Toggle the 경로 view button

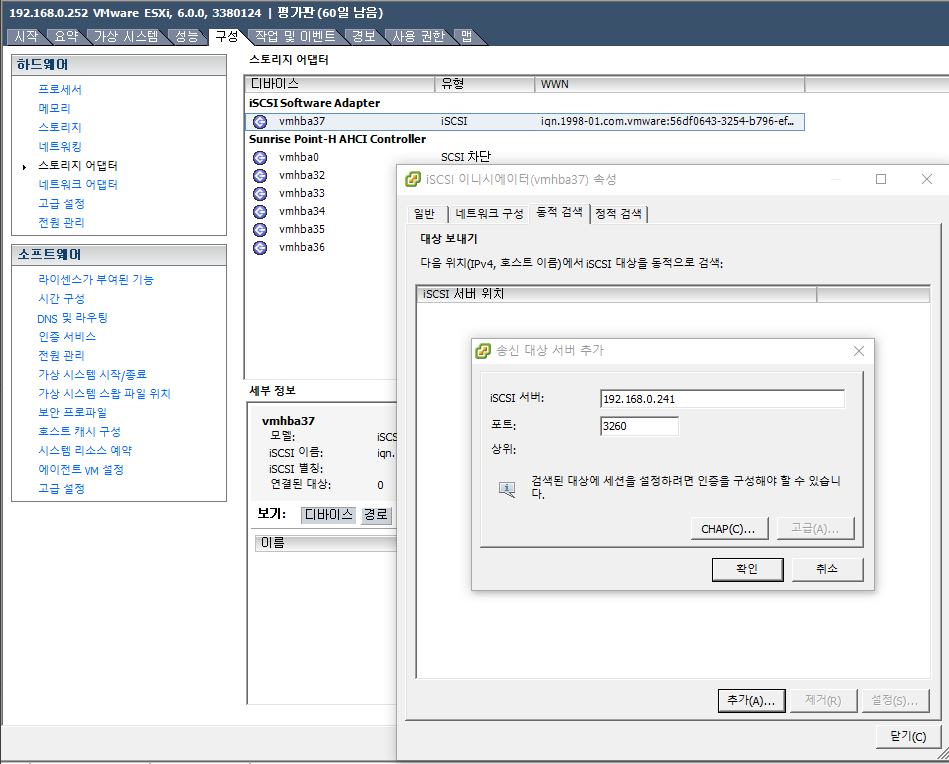(x=376, y=515)
